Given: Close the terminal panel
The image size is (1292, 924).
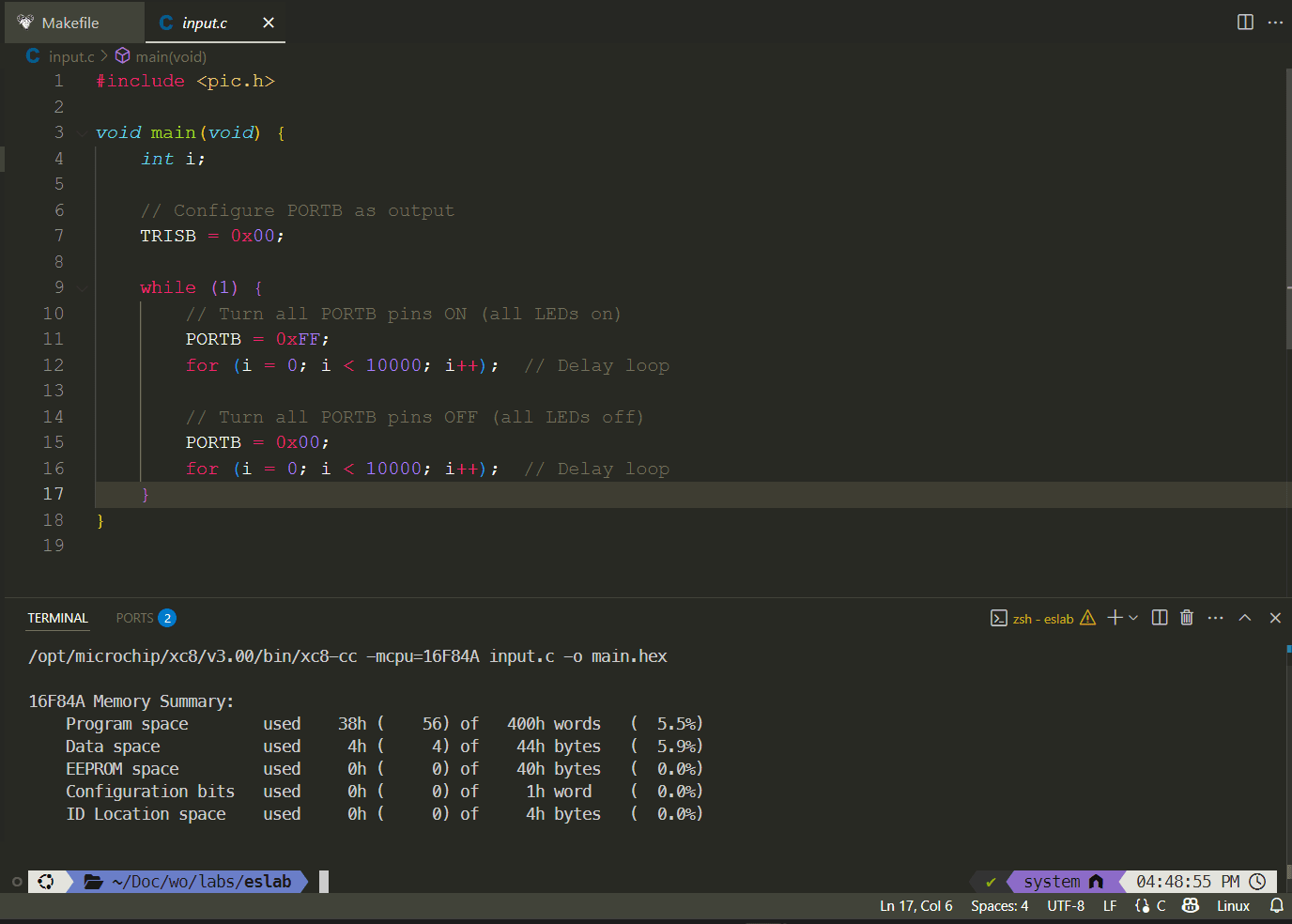Looking at the screenshot, I should [x=1275, y=618].
